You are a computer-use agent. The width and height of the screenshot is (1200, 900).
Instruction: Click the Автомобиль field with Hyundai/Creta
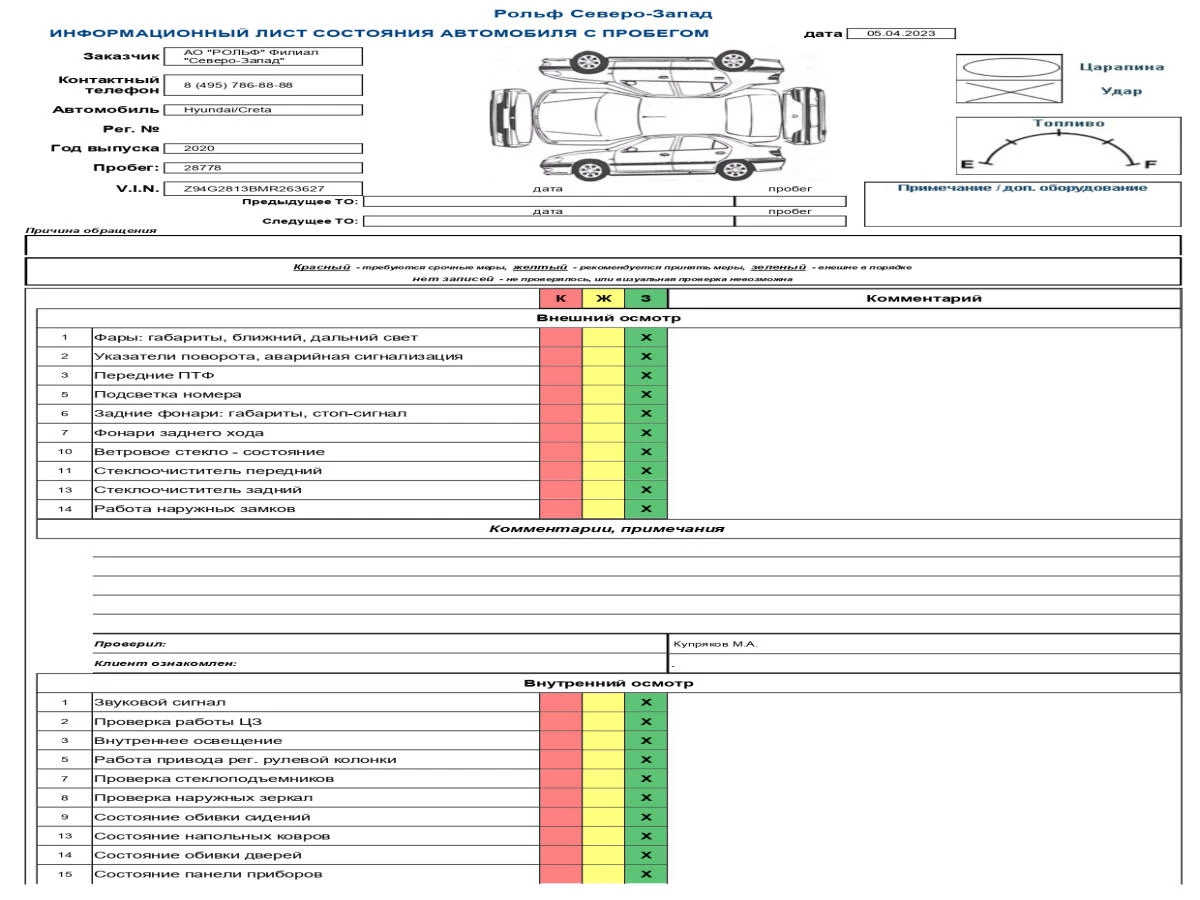pos(262,110)
